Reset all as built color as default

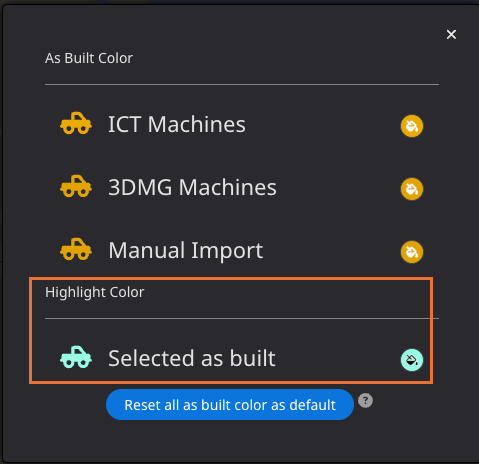click(x=230, y=405)
